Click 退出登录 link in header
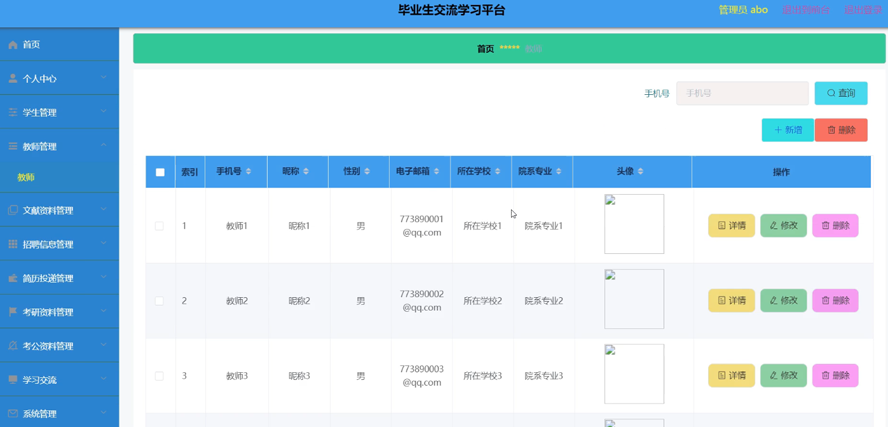Screen dimensions: 888x427 (864, 10)
